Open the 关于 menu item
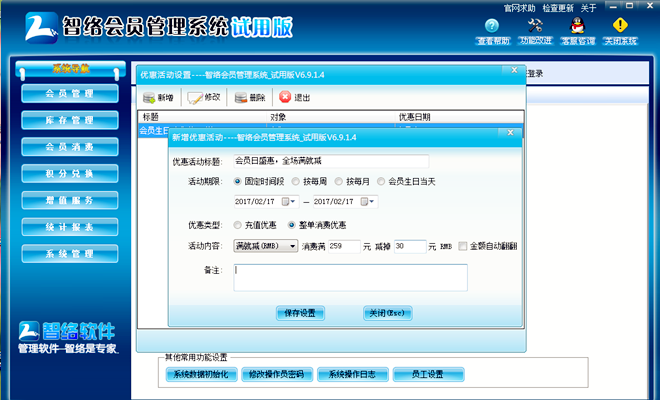The height and width of the screenshot is (400, 660). coord(588,8)
